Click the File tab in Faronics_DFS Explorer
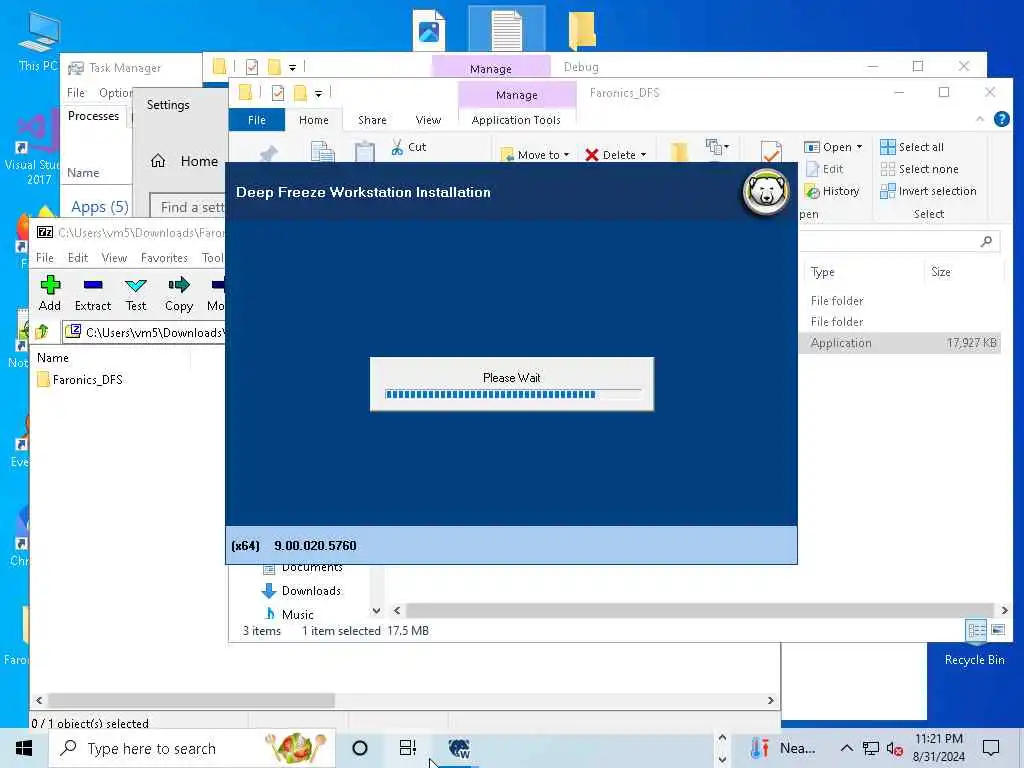1024x768 pixels. [x=257, y=120]
